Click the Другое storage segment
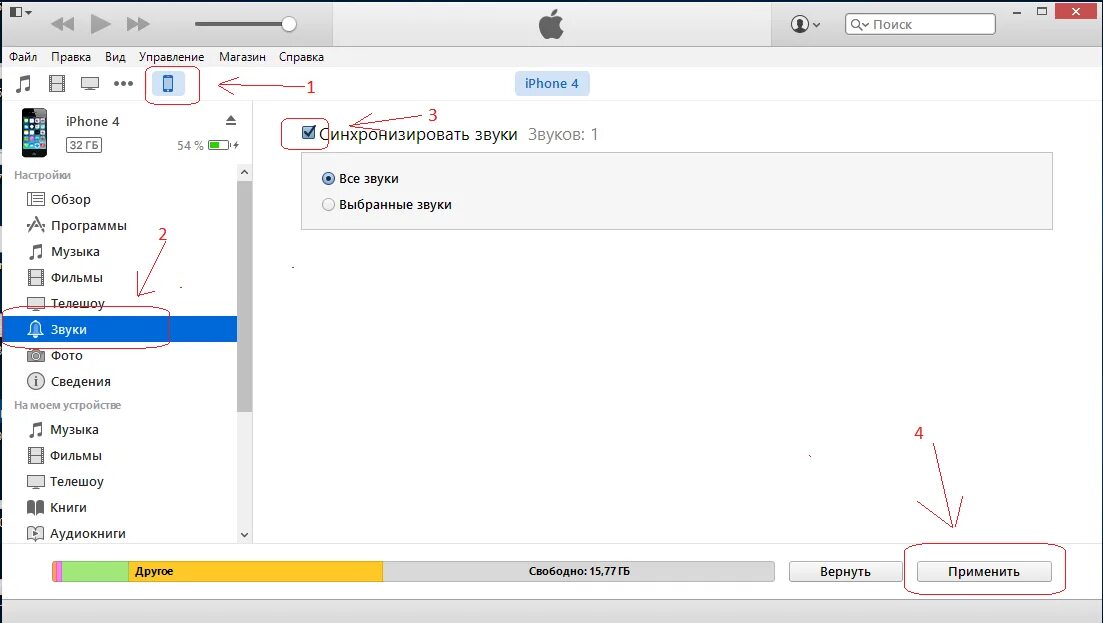Viewport: 1103px width, 623px height. [x=255, y=571]
